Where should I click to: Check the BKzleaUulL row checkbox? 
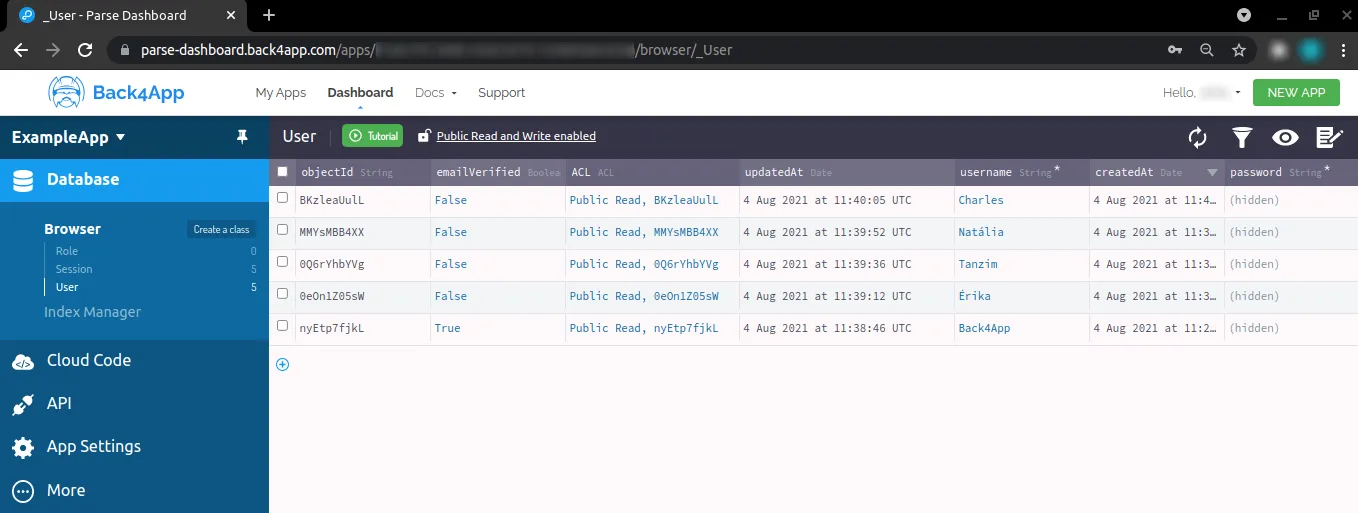coord(282,198)
